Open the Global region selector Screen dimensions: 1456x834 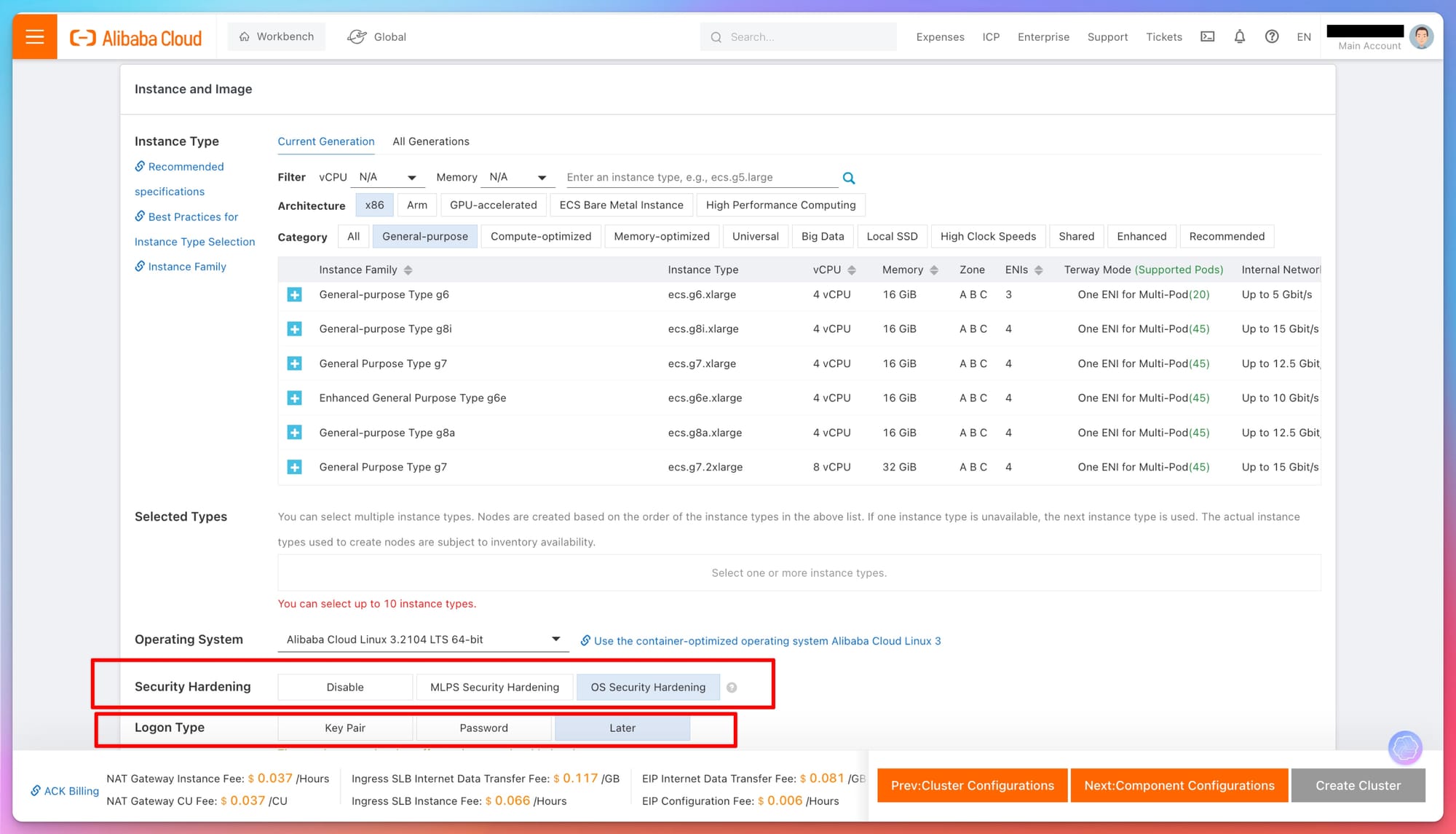pyautogui.click(x=376, y=36)
